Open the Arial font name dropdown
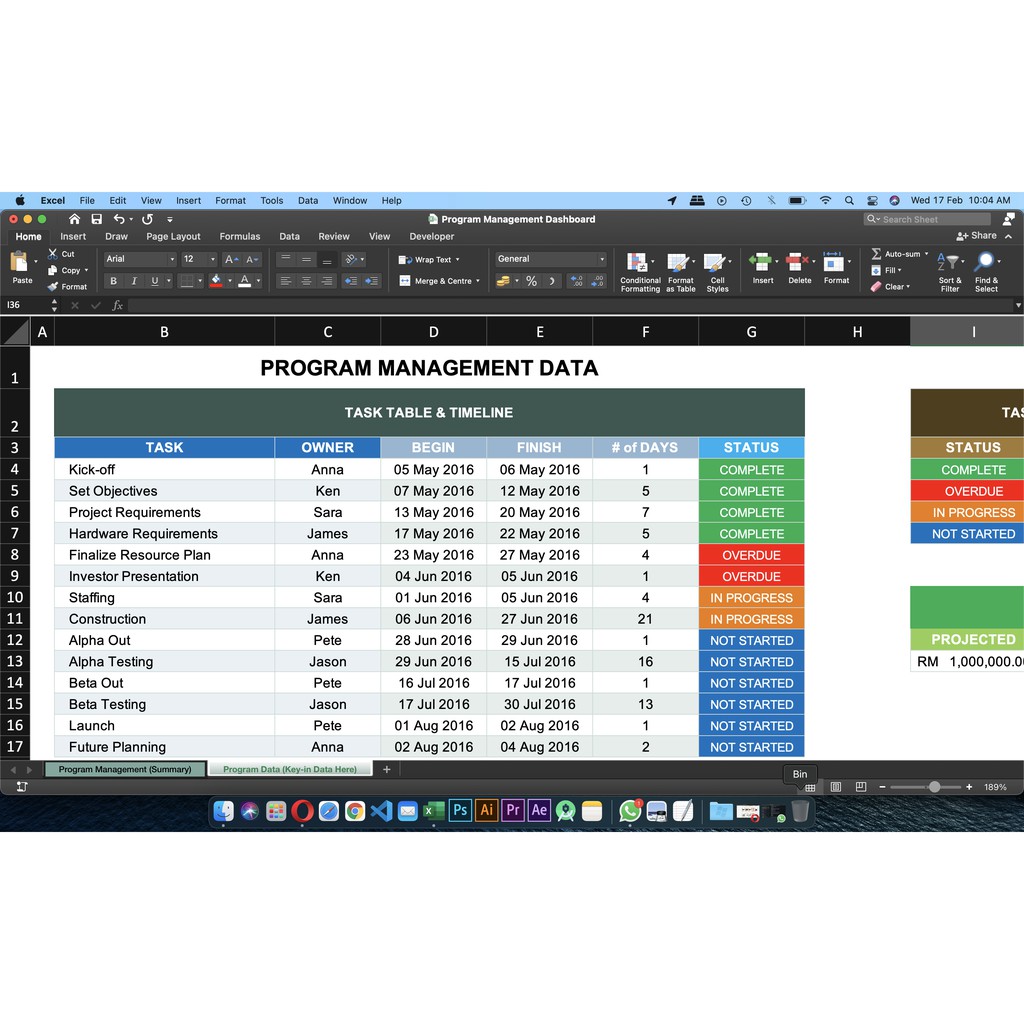 172,259
